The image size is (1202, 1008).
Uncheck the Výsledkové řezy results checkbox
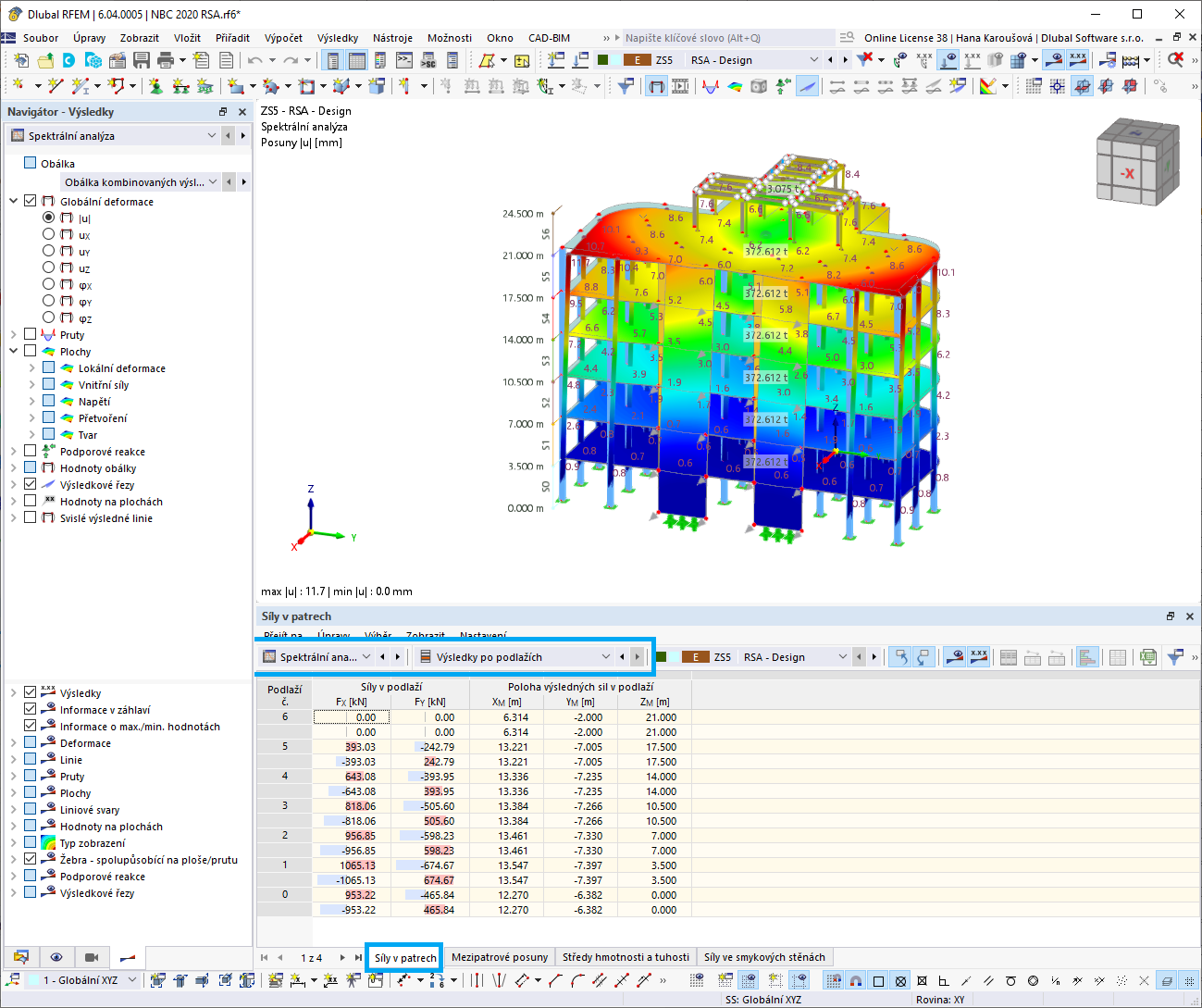[31, 484]
